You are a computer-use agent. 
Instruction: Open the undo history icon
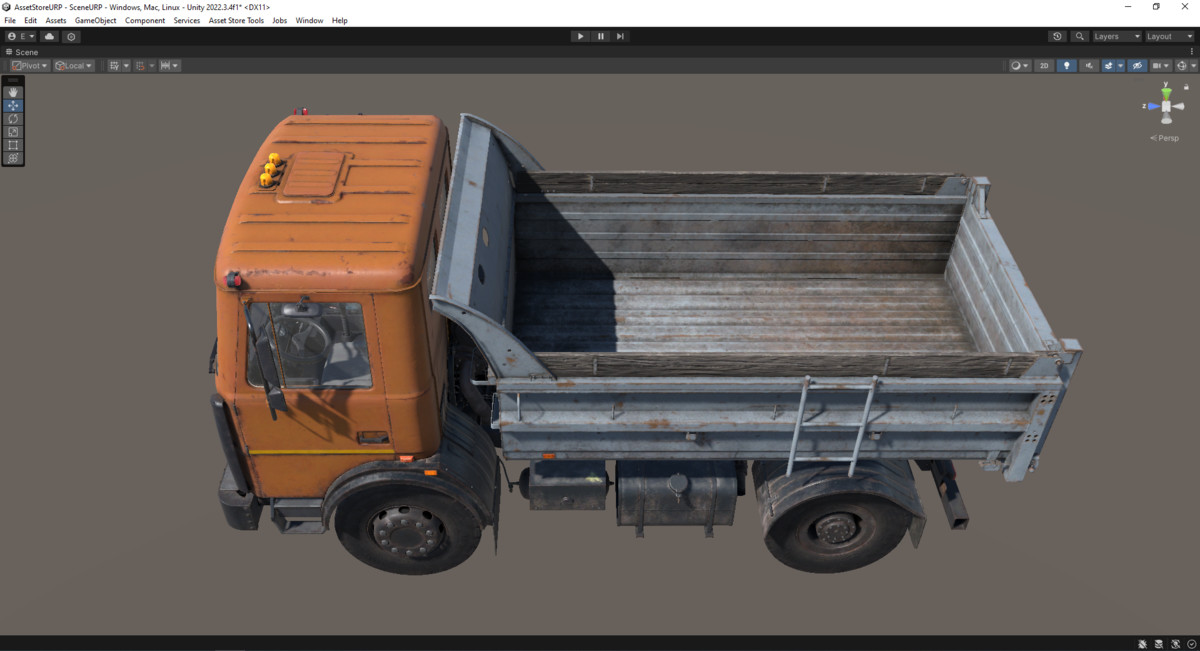[x=1057, y=36]
